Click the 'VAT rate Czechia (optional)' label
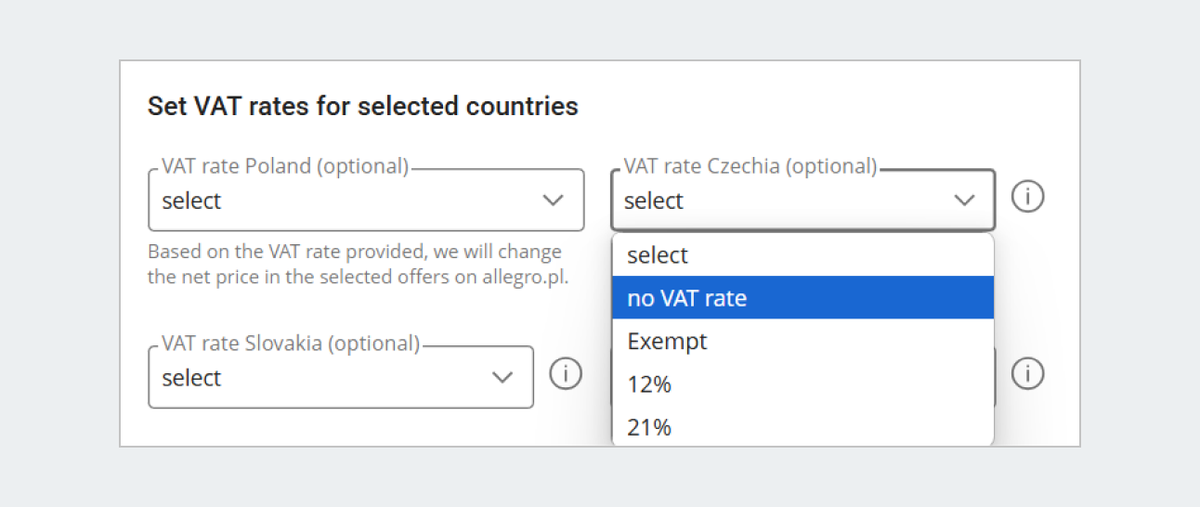 (x=750, y=166)
